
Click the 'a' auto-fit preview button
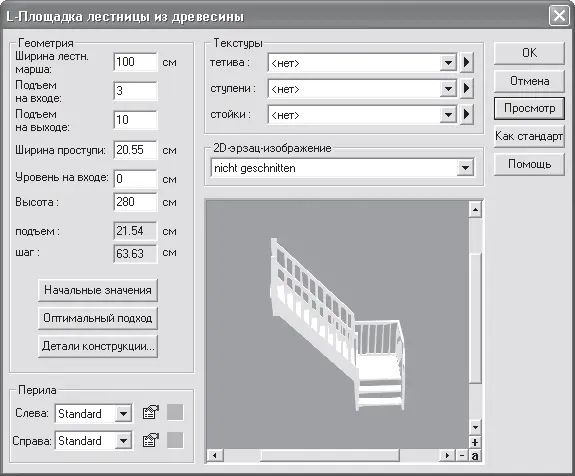[x=475, y=456]
